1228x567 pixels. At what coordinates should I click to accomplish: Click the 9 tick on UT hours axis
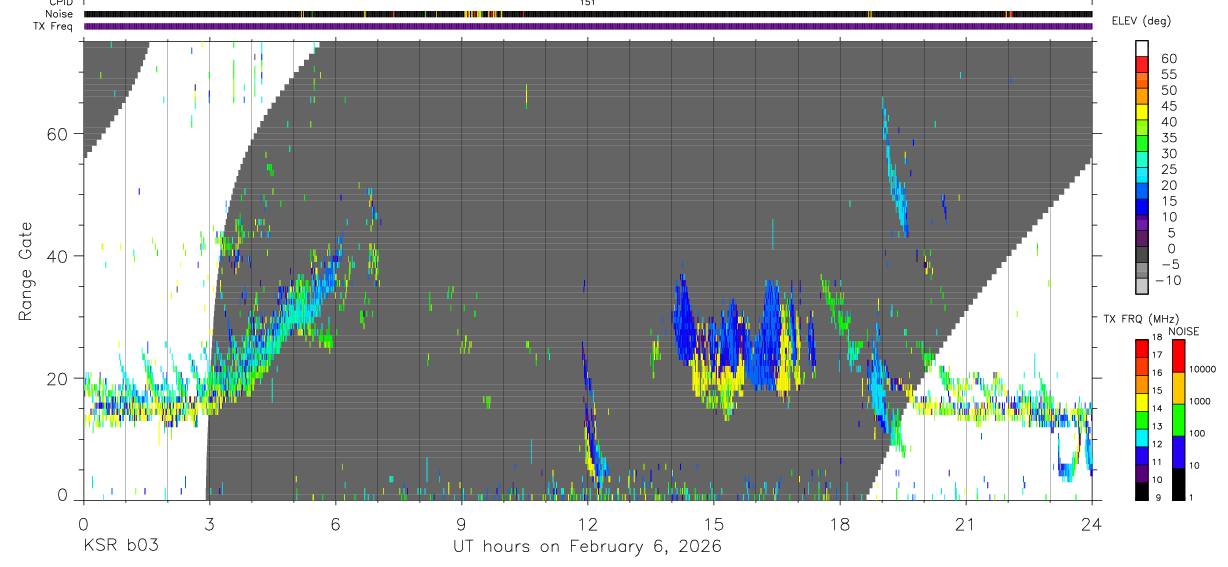(461, 524)
